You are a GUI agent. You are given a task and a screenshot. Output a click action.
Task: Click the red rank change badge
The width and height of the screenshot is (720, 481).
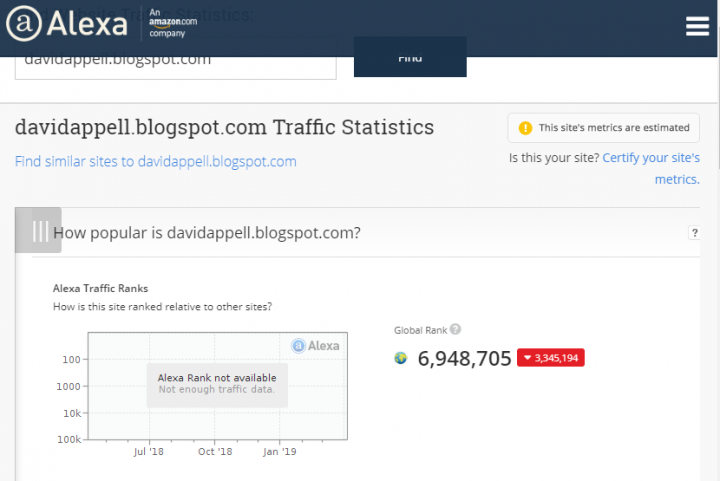tap(552, 358)
